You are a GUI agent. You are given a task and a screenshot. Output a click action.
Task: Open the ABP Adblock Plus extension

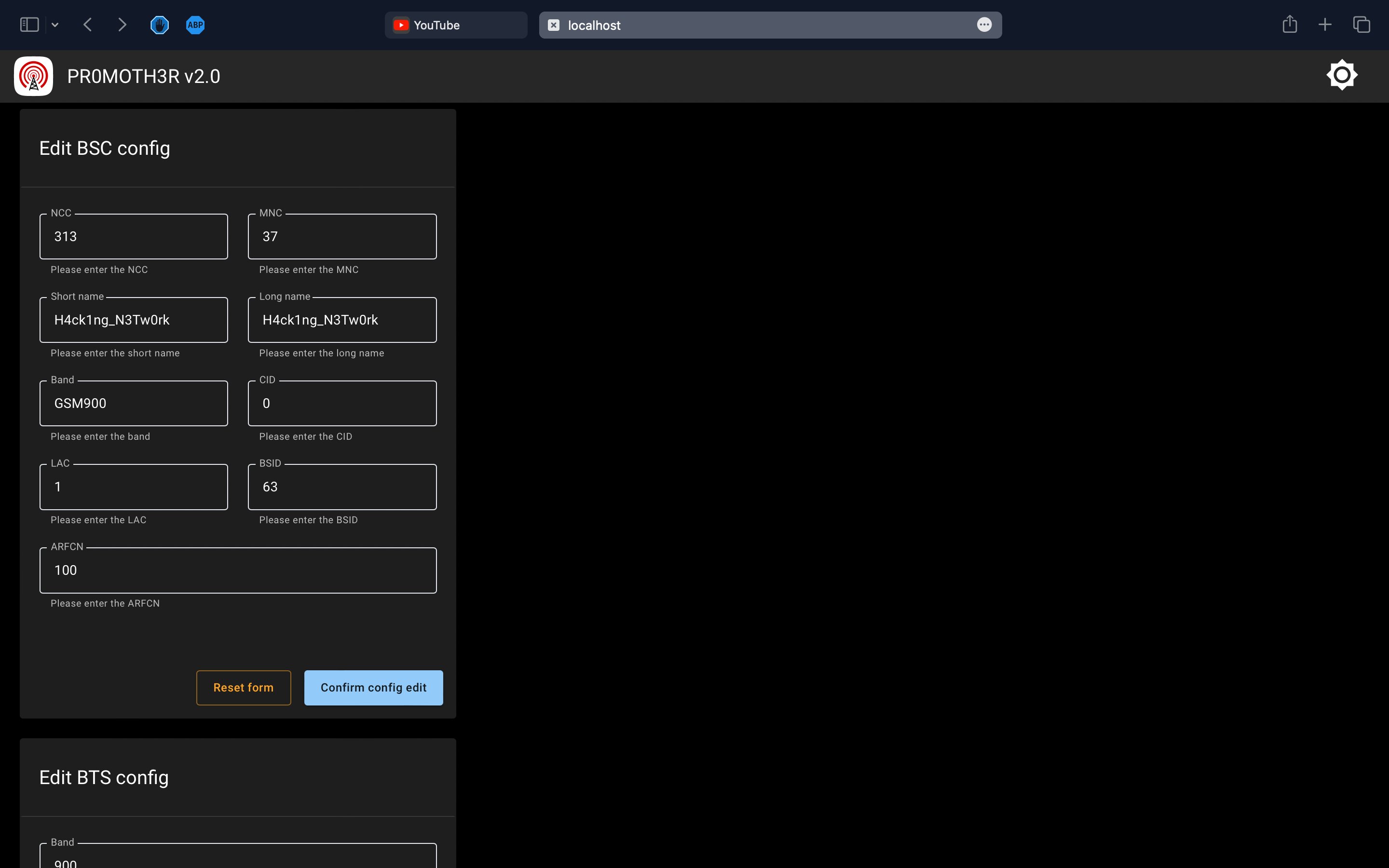click(195, 25)
